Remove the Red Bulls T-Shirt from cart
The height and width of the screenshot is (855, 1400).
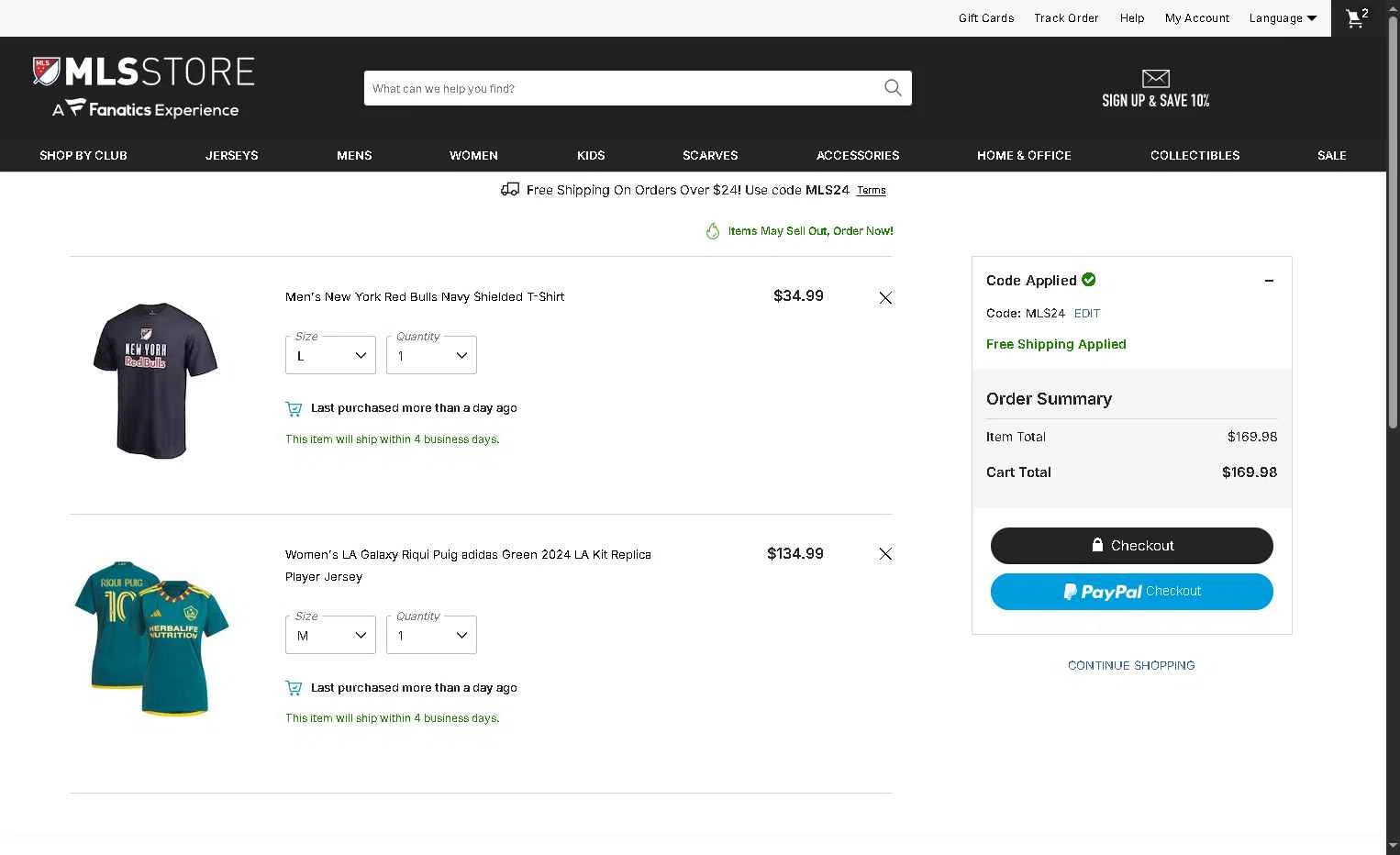(x=885, y=297)
